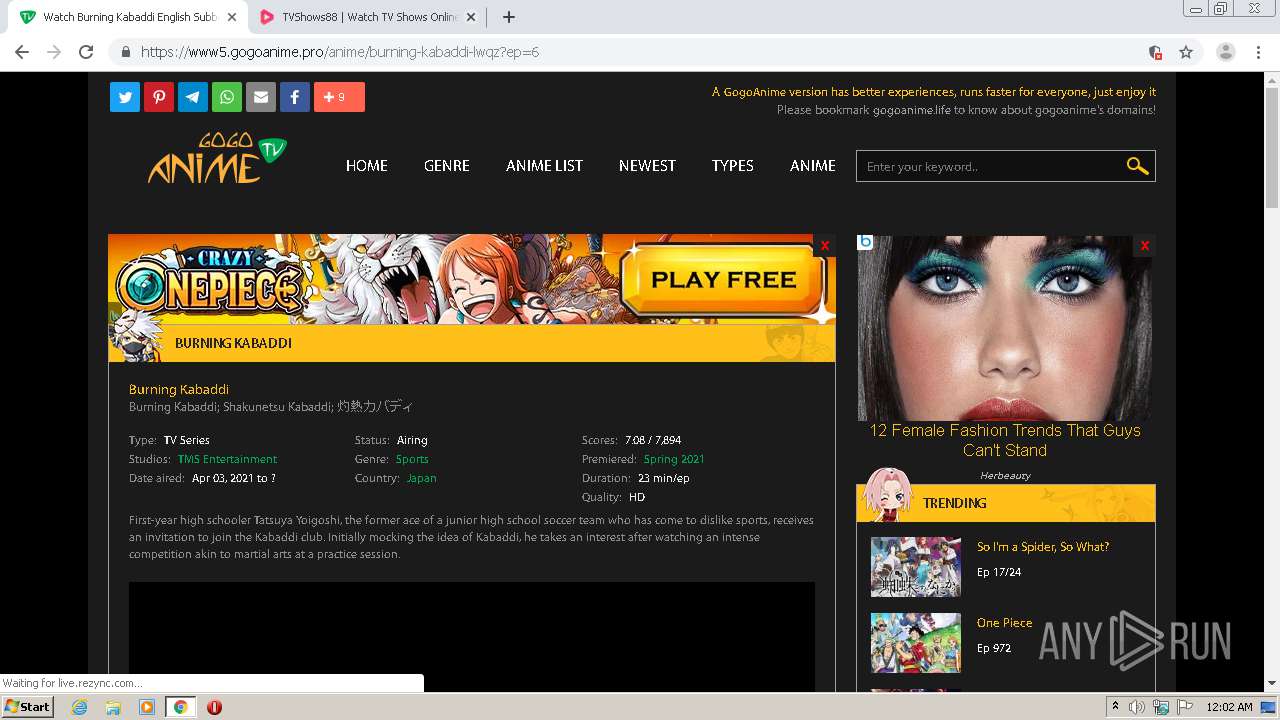Select the Watch Burning Kabaddi tab
1280x720 pixels.
pyautogui.click(x=129, y=17)
